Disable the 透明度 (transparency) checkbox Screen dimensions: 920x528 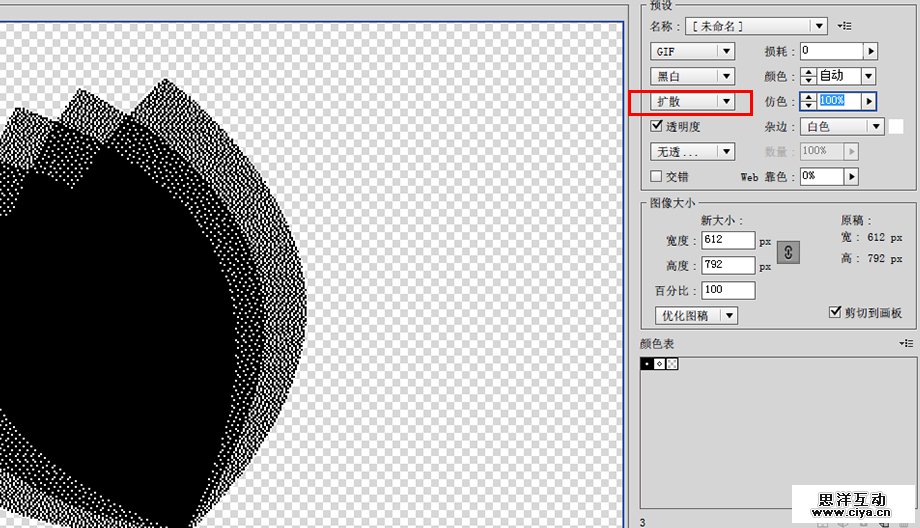pyautogui.click(x=657, y=126)
